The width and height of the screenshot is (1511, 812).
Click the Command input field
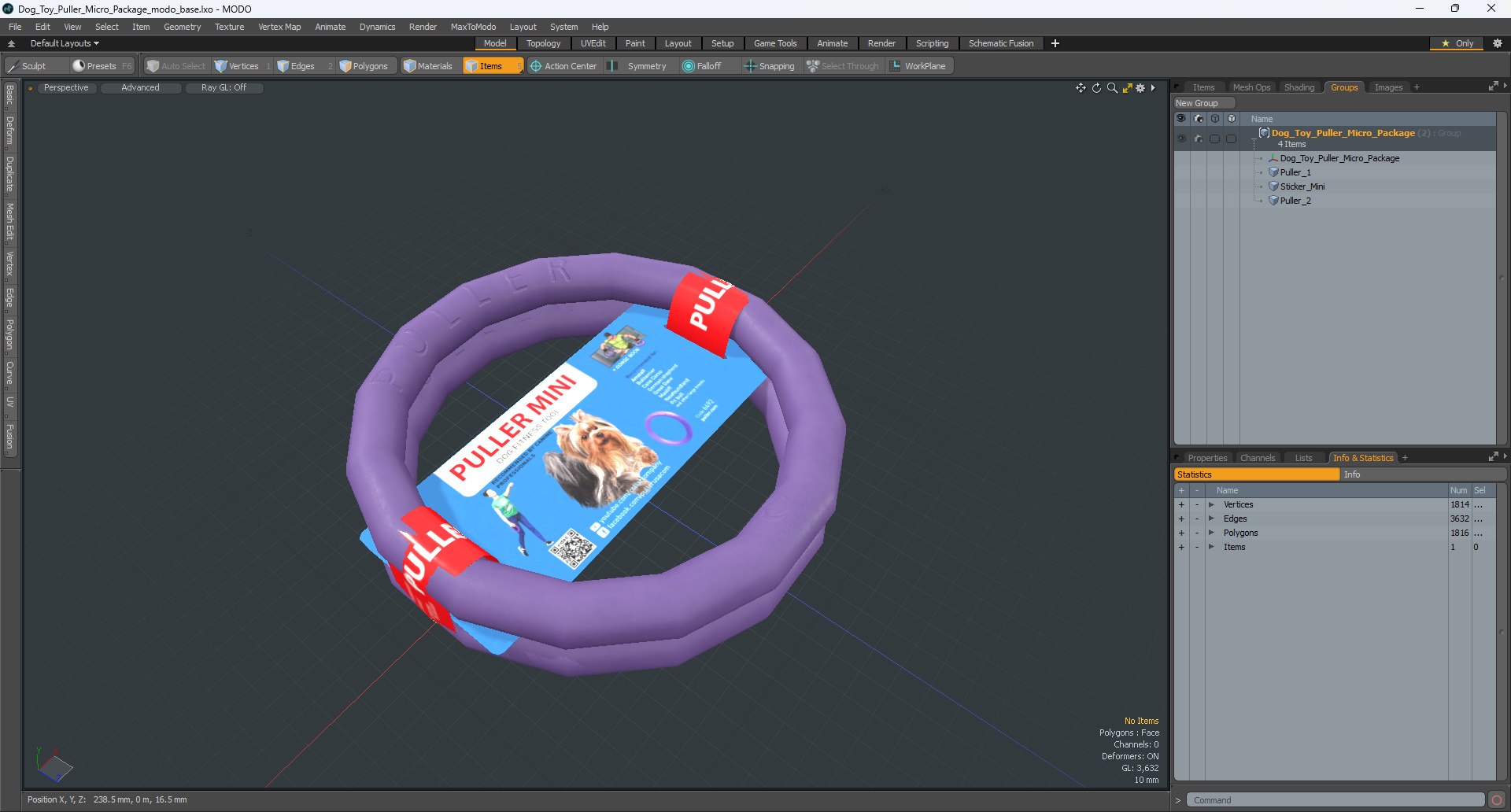click(1335, 800)
